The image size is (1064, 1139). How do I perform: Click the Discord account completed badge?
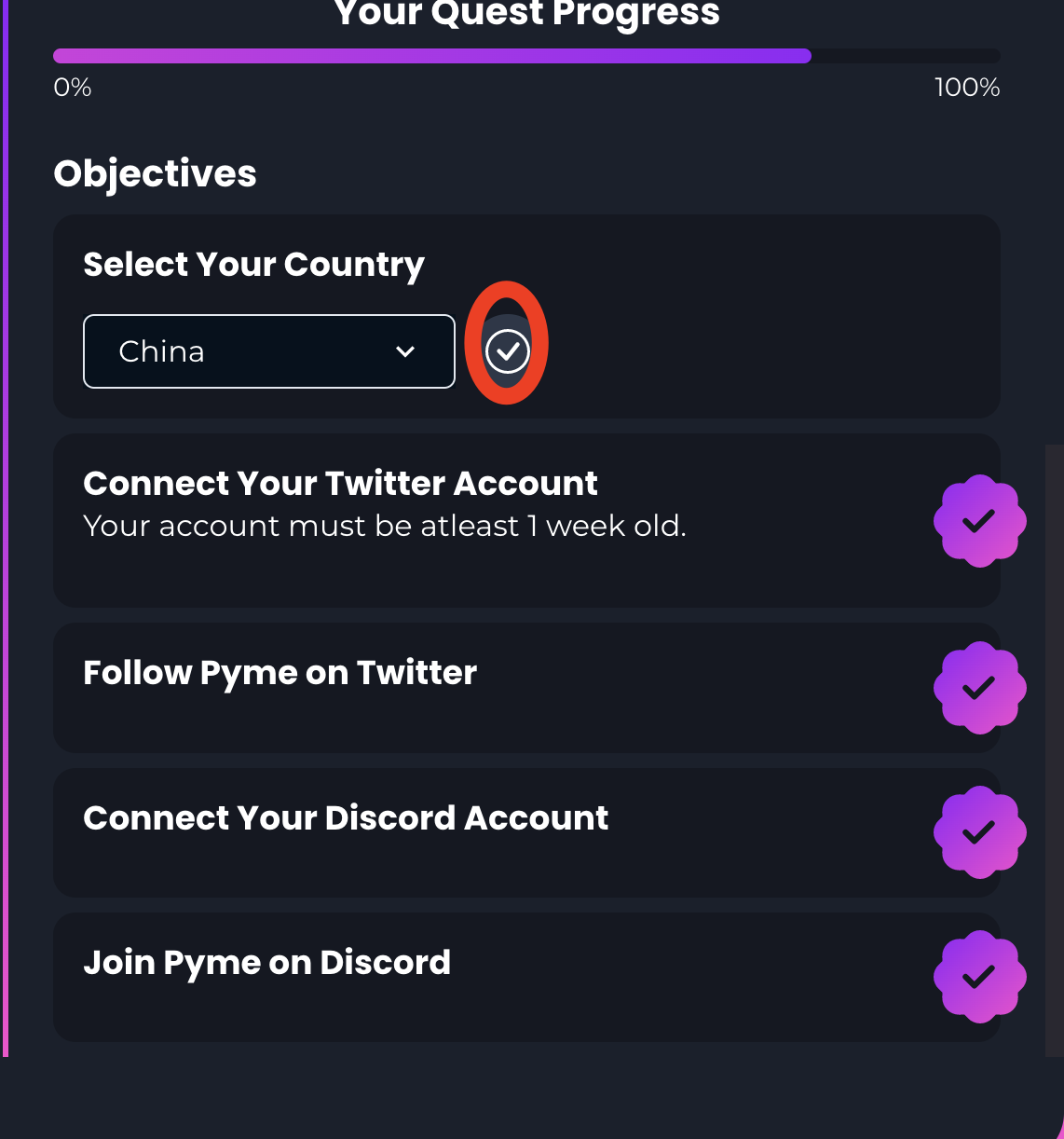[x=979, y=832]
